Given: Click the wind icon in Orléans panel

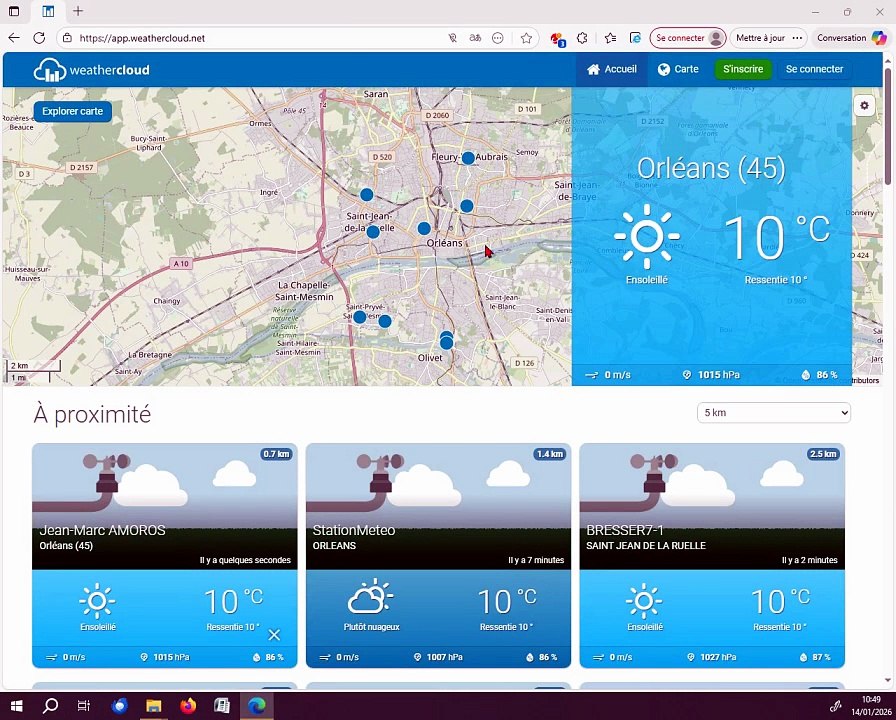Looking at the screenshot, I should (x=591, y=375).
